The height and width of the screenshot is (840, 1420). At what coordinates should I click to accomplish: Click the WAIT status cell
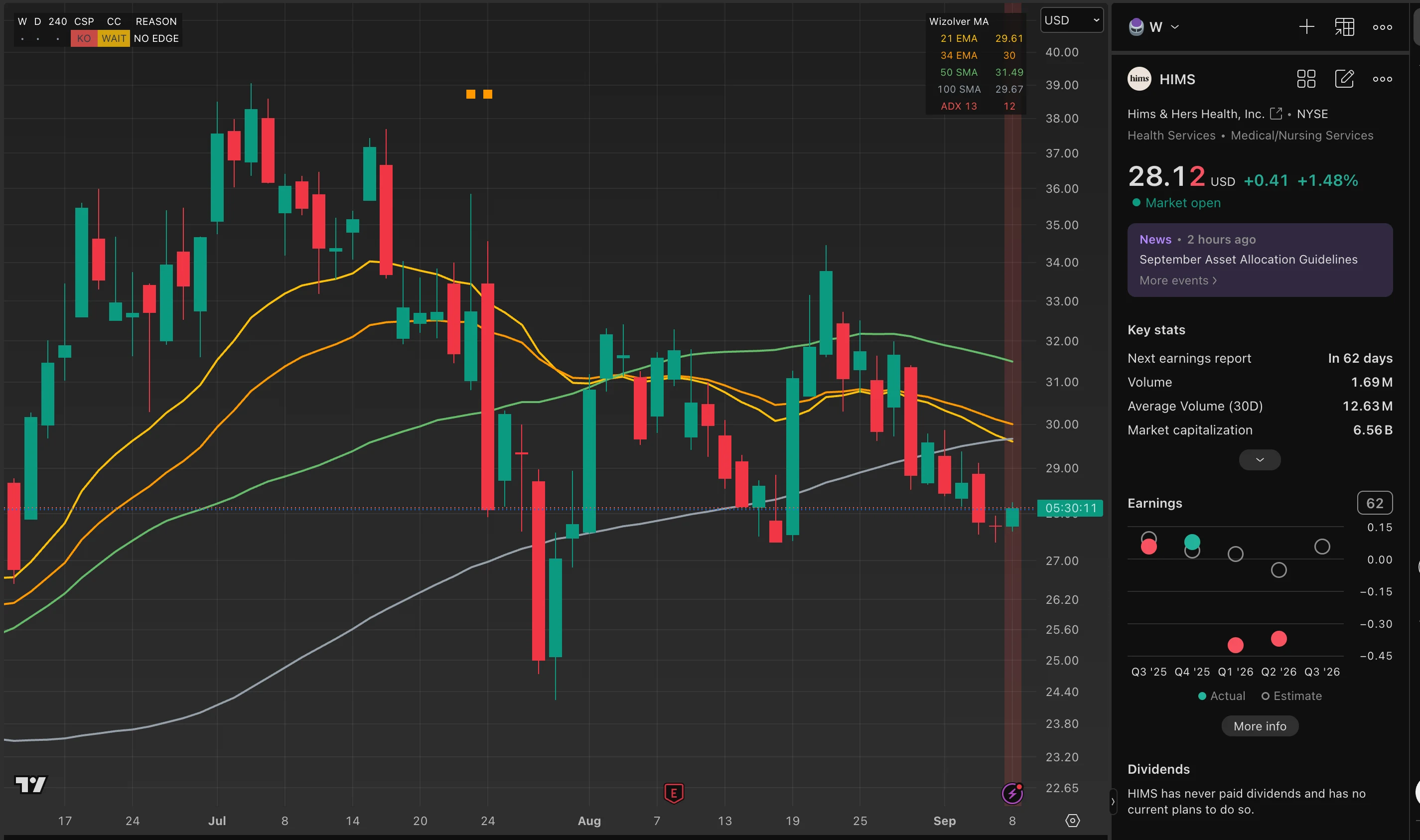coord(114,38)
